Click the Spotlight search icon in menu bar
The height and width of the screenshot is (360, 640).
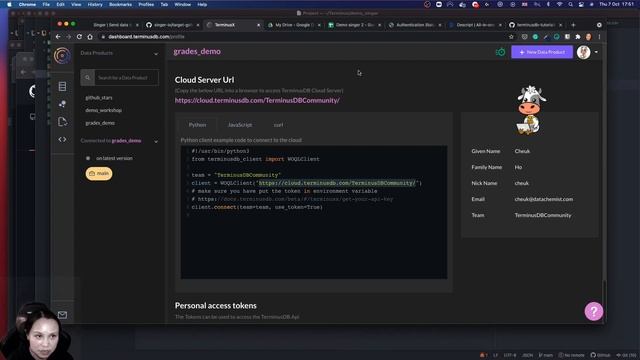(x=570, y=4)
